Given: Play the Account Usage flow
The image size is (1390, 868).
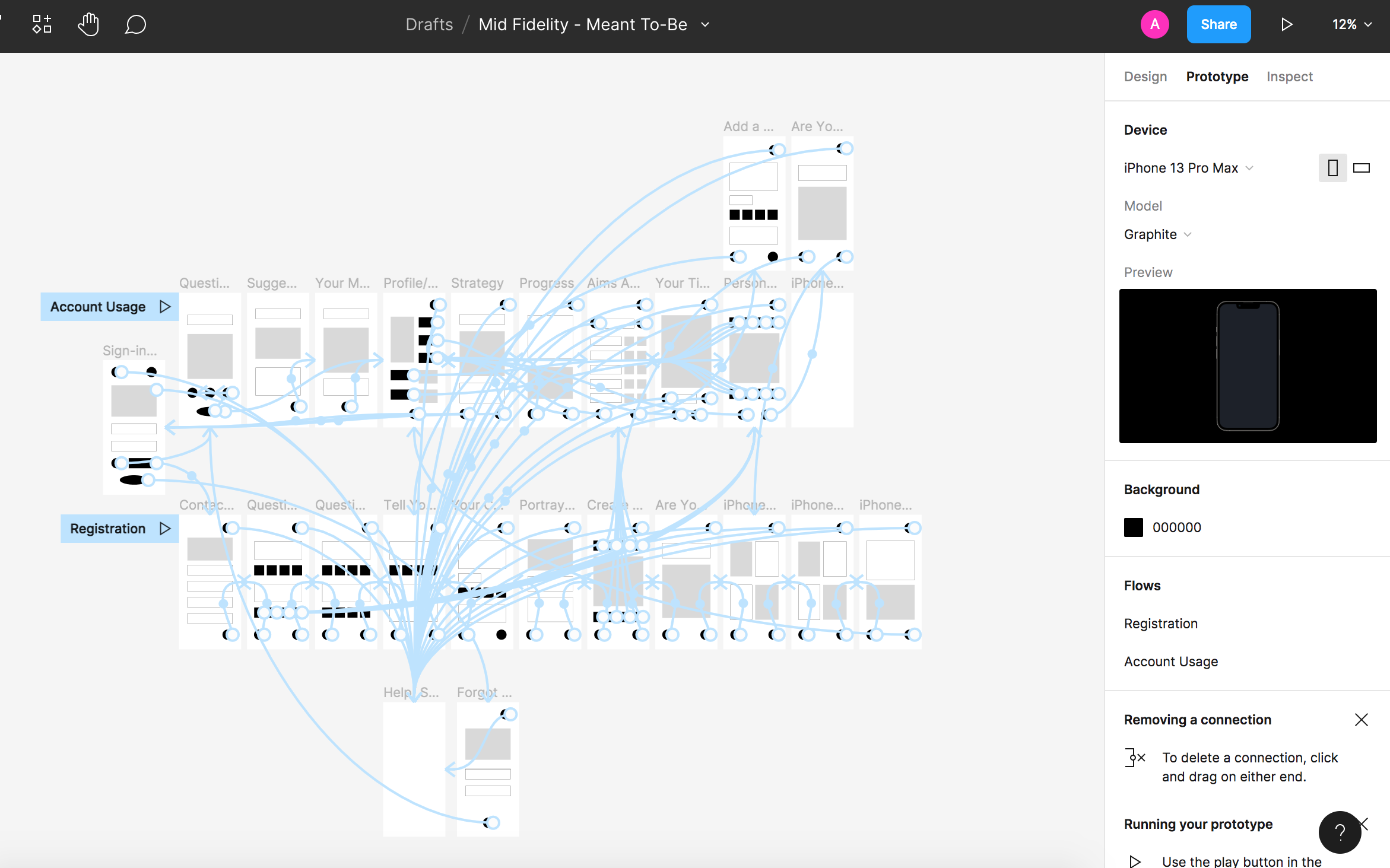Looking at the screenshot, I should (x=165, y=306).
